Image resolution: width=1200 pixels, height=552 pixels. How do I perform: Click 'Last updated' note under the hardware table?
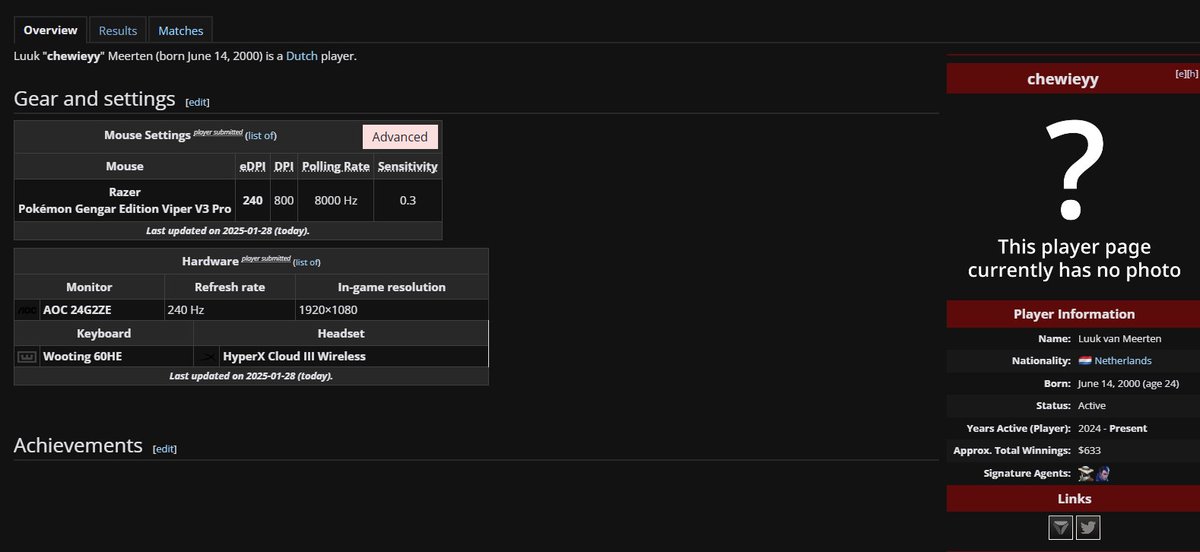coord(251,376)
